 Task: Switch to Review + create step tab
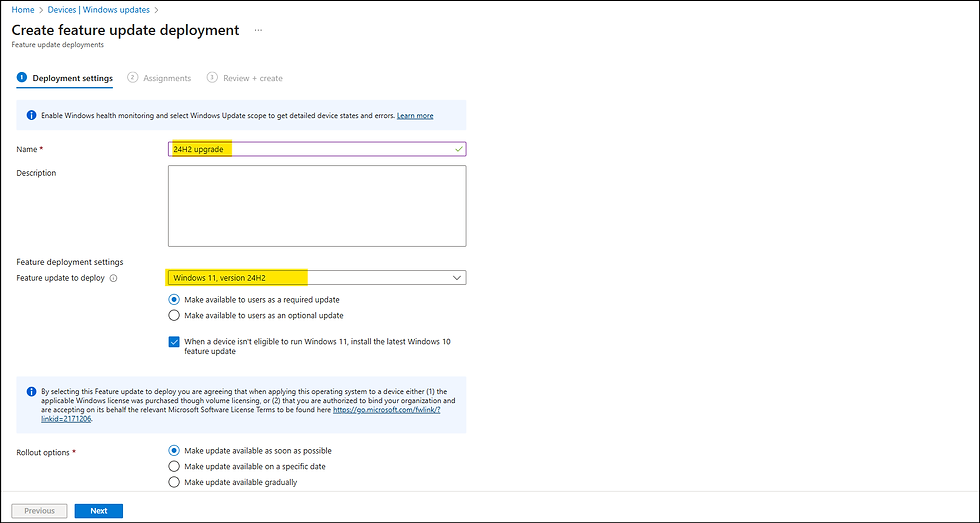245,78
